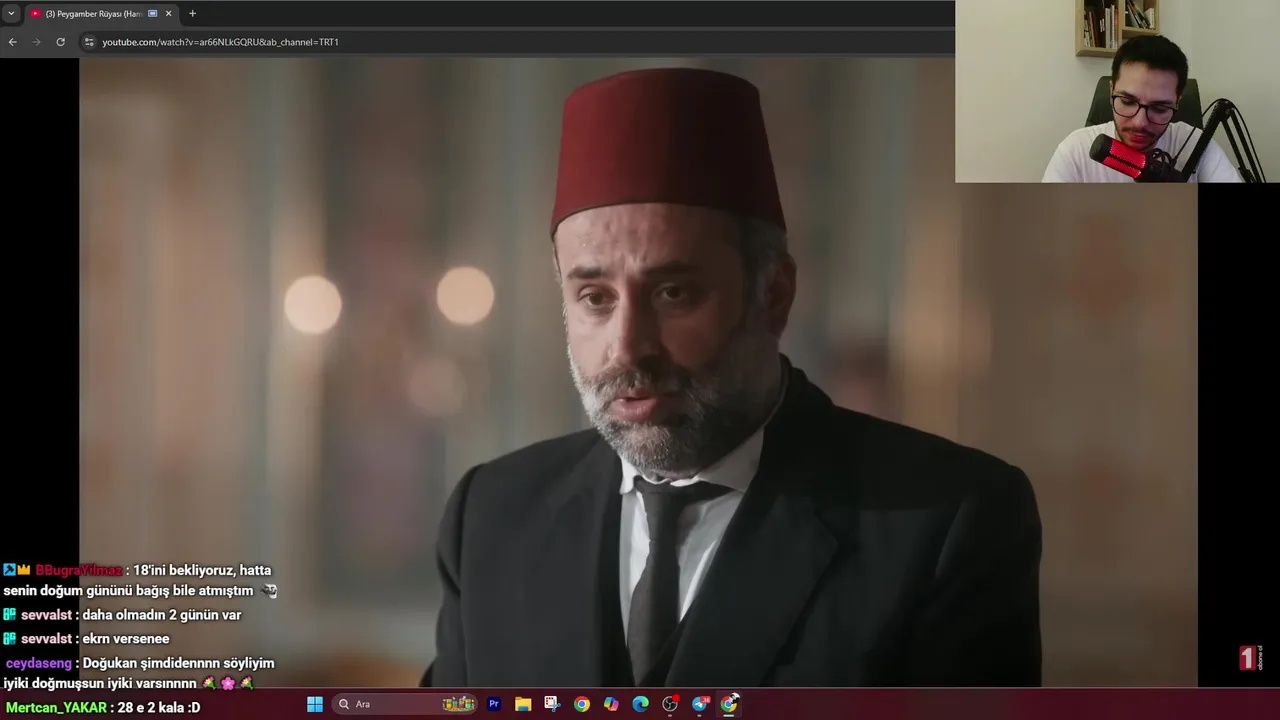Click the streamer webcam overlay

(x=1117, y=91)
